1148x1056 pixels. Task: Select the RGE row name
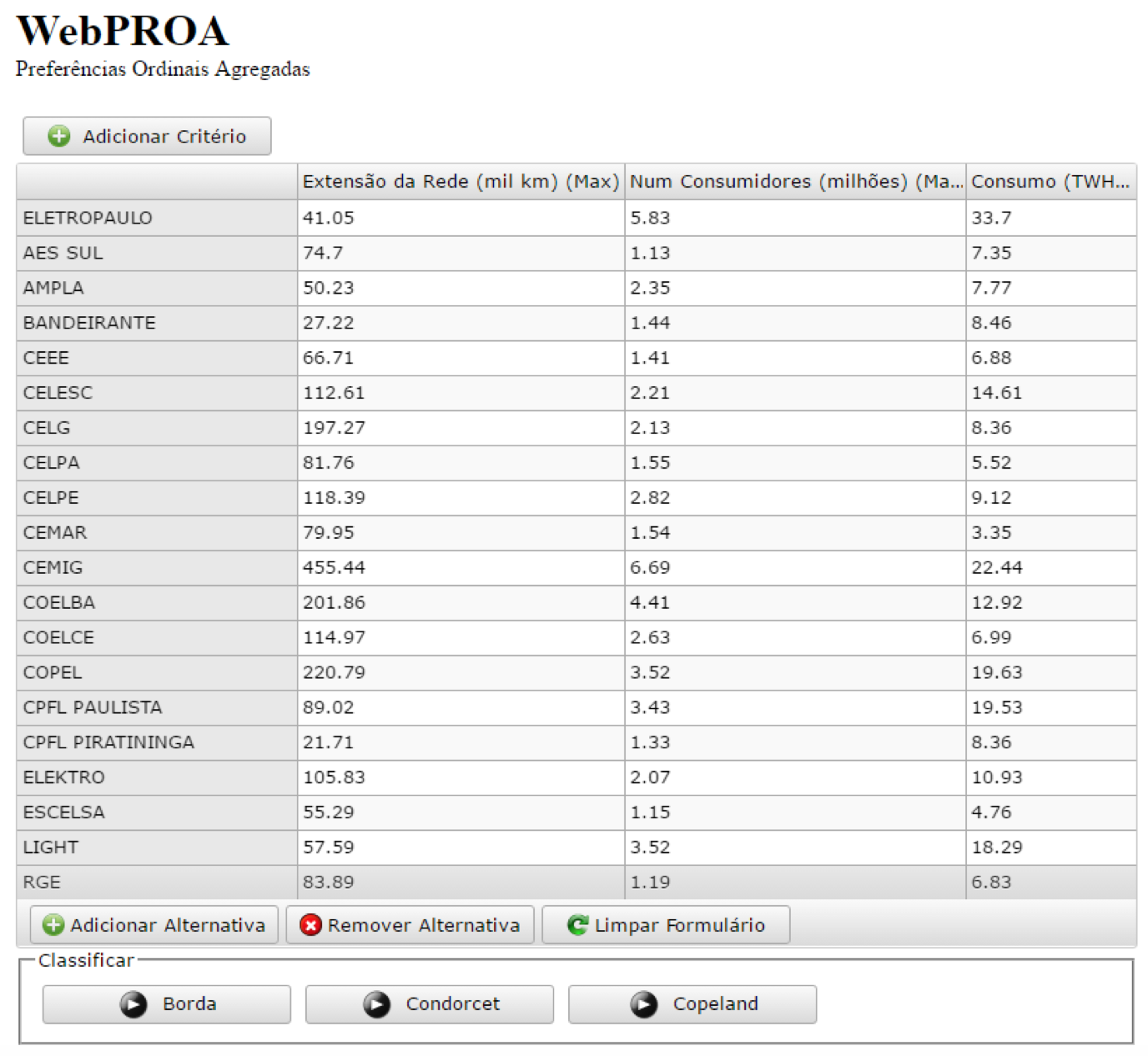click(x=42, y=883)
